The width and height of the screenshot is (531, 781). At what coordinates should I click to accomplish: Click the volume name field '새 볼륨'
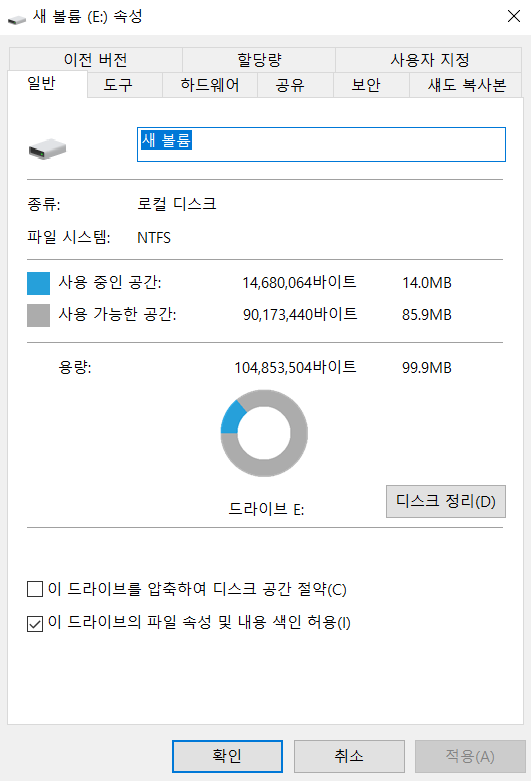point(321,144)
